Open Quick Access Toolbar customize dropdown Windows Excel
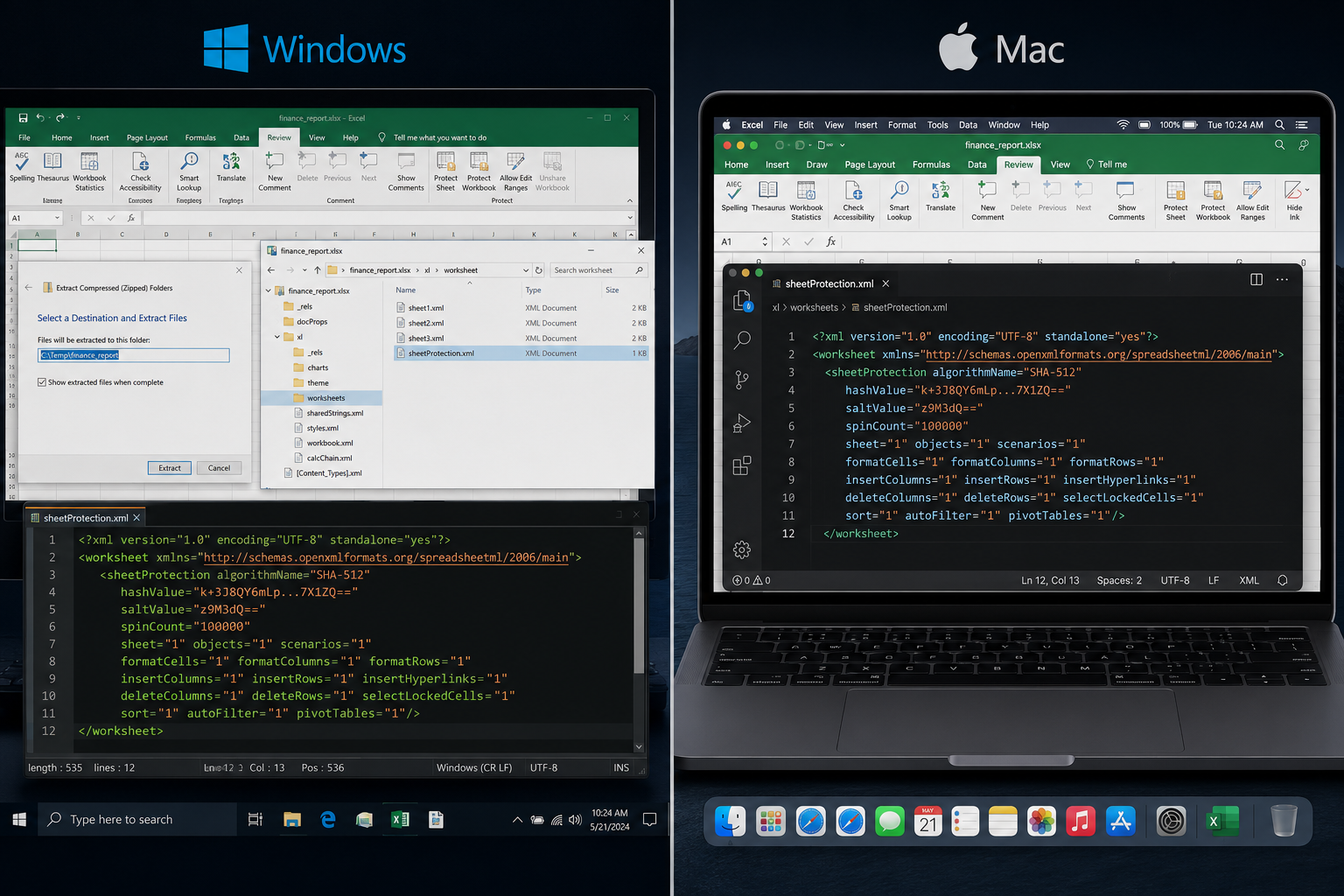1344x896 pixels. click(x=78, y=117)
